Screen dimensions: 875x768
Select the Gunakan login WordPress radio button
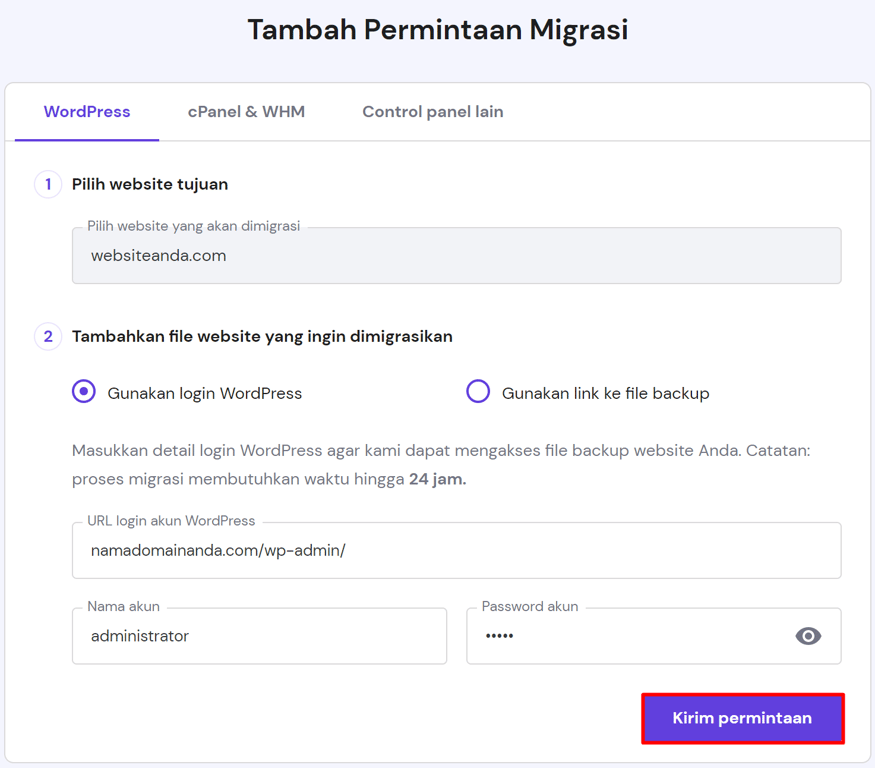pos(84,392)
